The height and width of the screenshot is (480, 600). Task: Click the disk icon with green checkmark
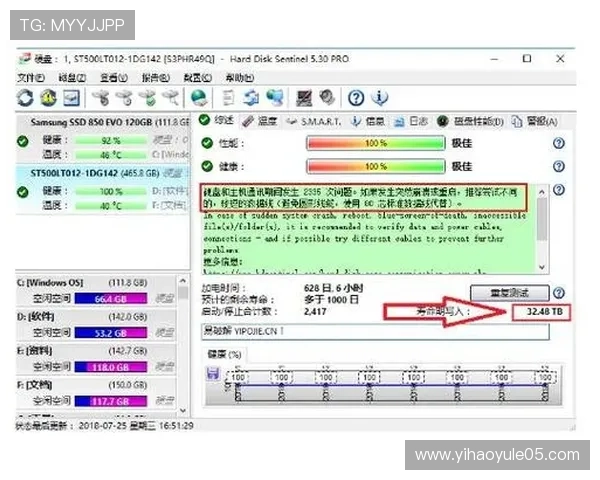[148, 98]
